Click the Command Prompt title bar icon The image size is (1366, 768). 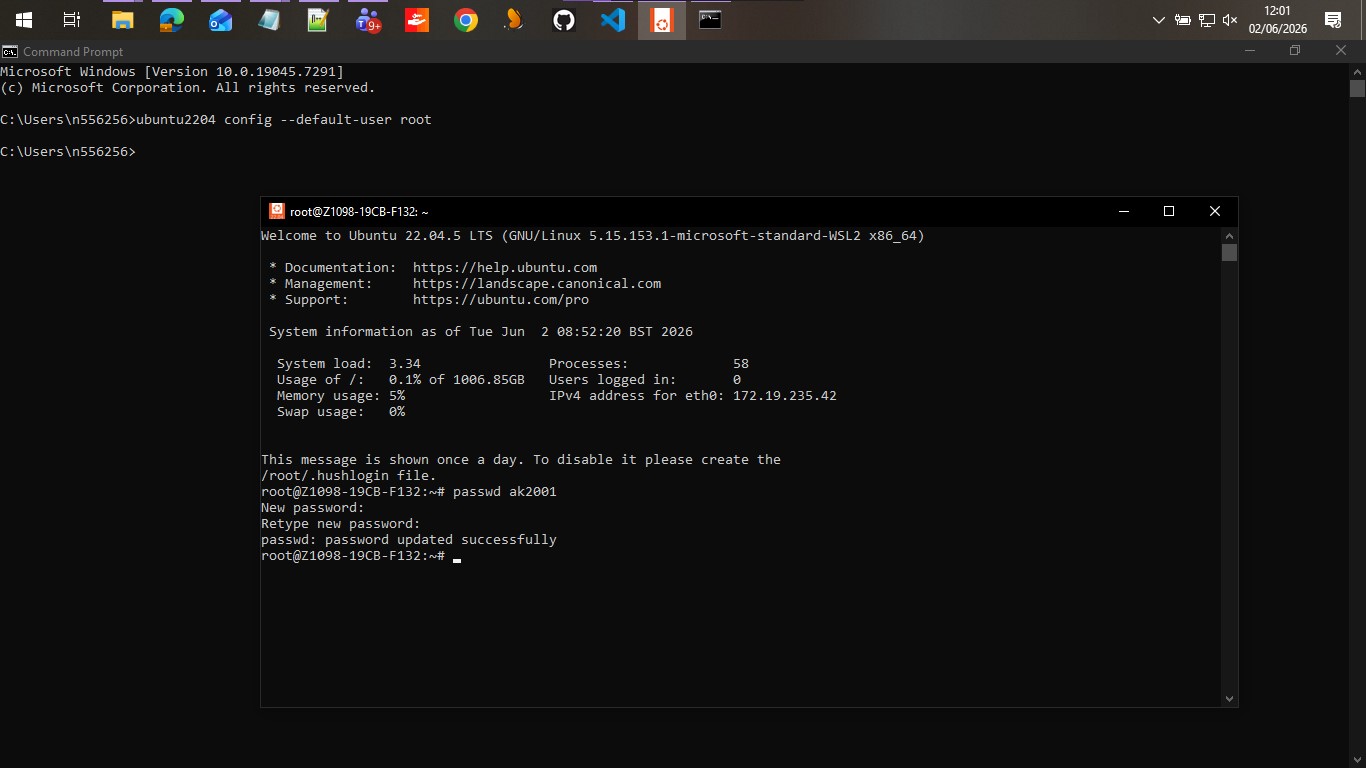[x=9, y=51]
